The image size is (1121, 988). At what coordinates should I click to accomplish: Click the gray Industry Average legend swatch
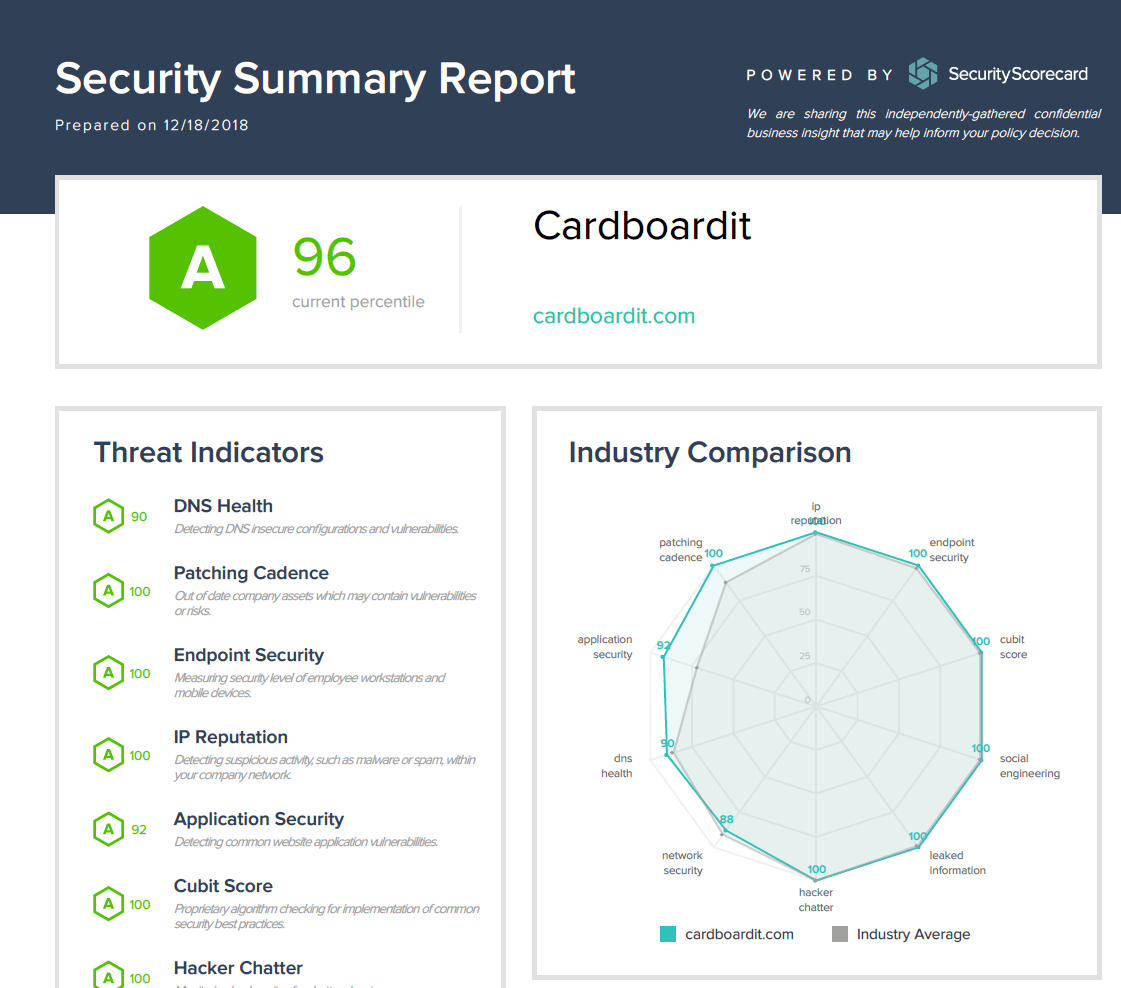840,934
